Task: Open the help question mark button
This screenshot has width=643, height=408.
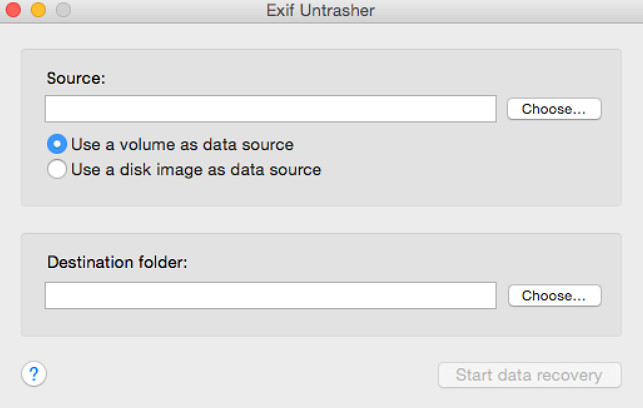Action: (34, 374)
